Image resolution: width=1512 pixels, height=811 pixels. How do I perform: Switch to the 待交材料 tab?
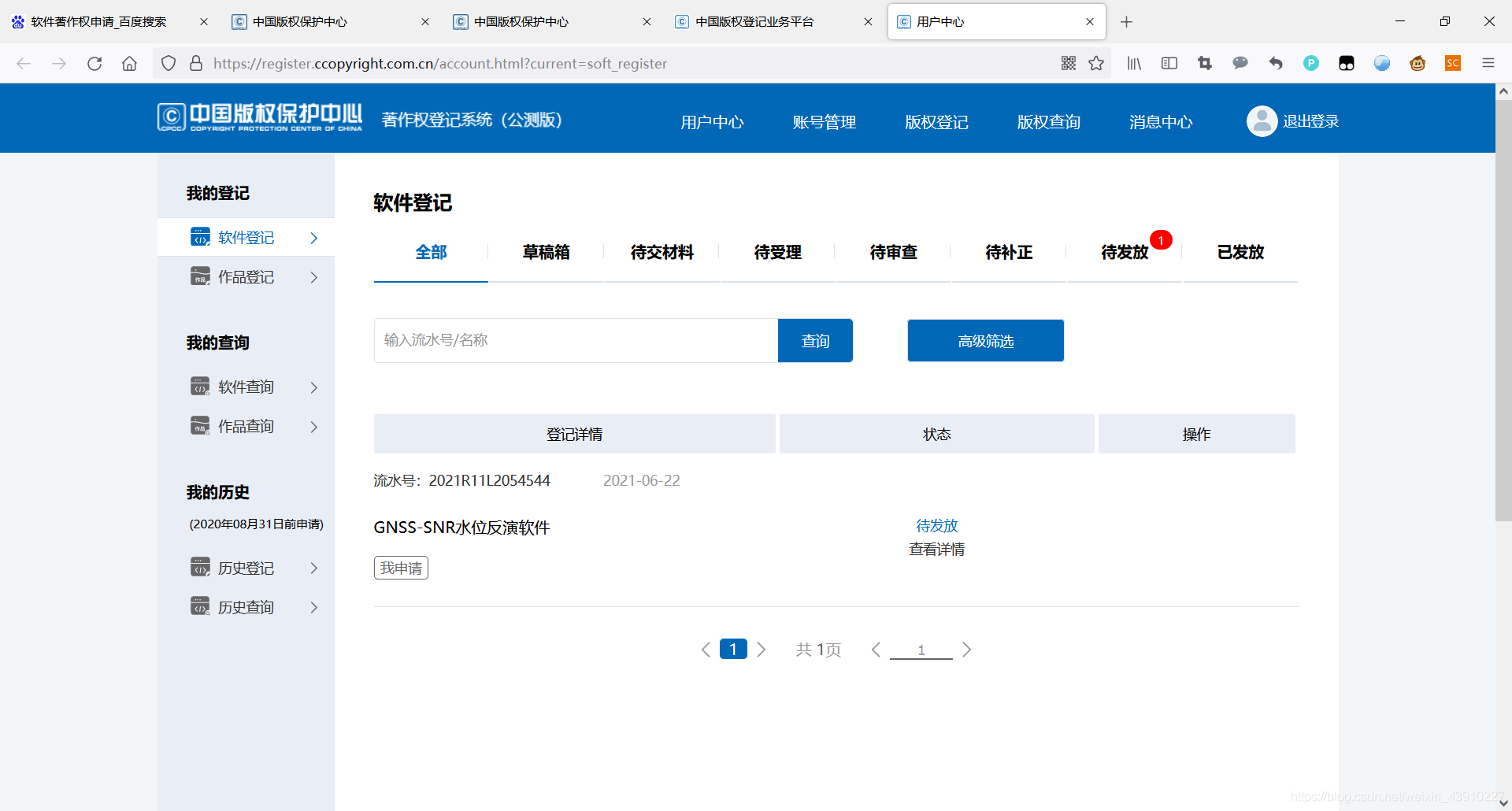pos(662,252)
